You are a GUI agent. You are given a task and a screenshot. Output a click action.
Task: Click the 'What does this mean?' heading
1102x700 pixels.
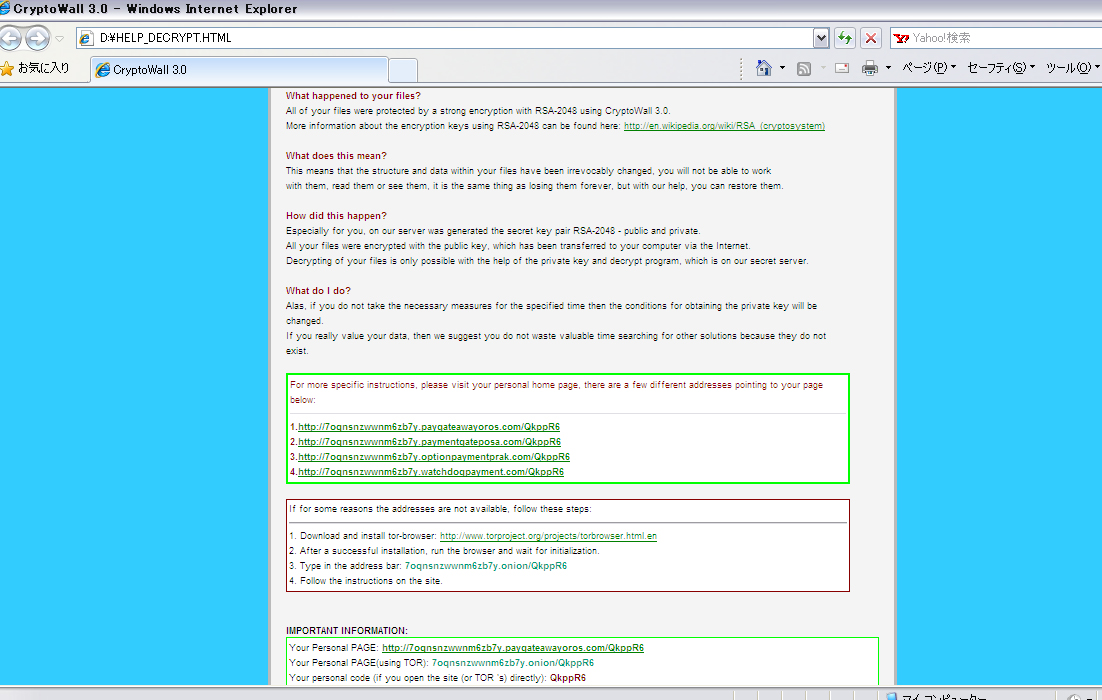pos(336,156)
